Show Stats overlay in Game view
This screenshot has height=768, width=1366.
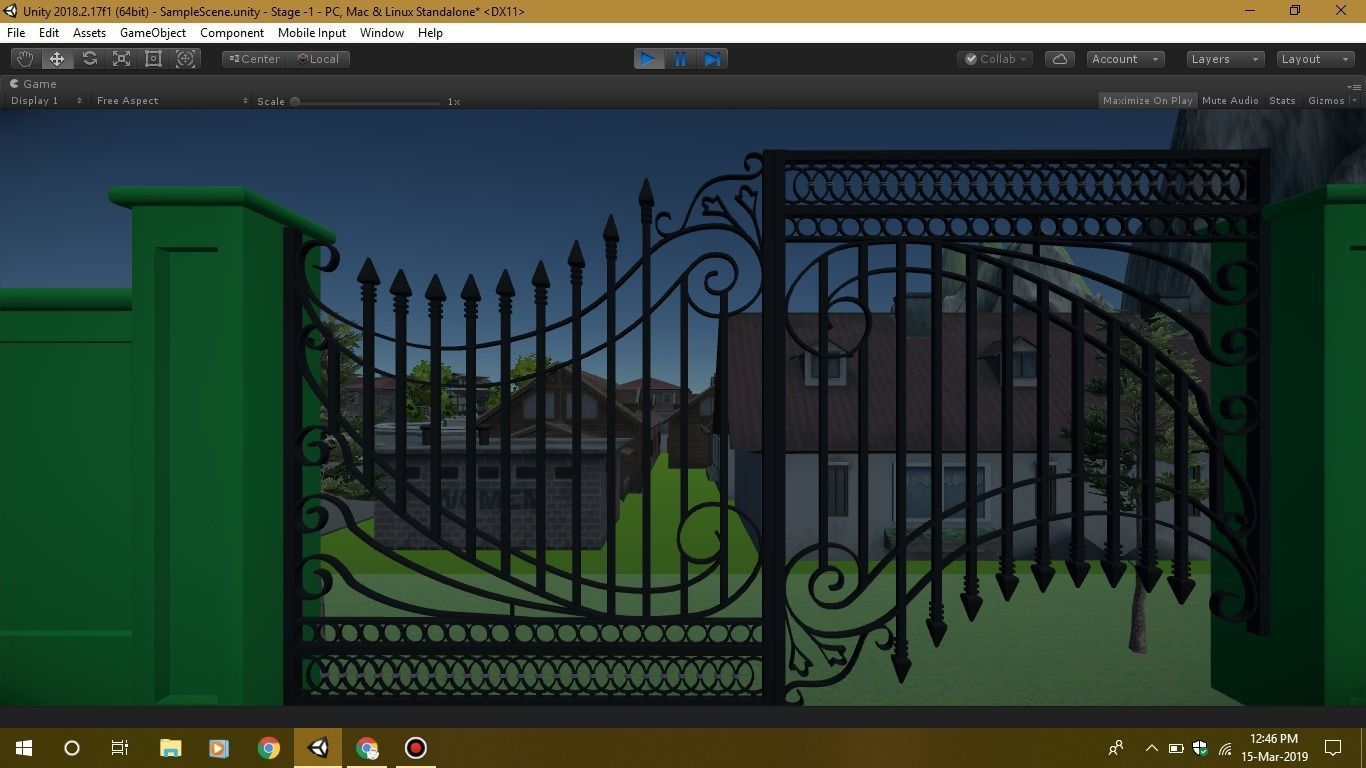coord(1282,100)
